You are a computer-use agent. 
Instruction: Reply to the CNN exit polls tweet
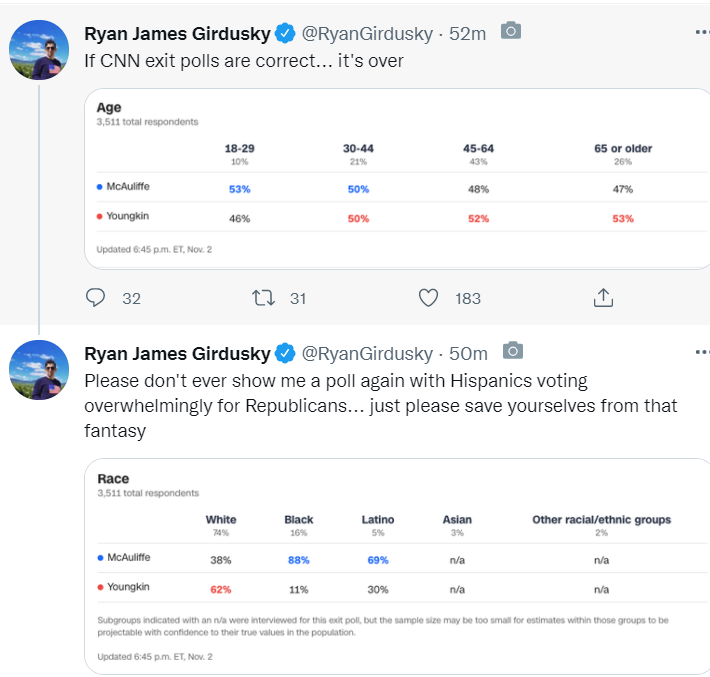[x=96, y=298]
